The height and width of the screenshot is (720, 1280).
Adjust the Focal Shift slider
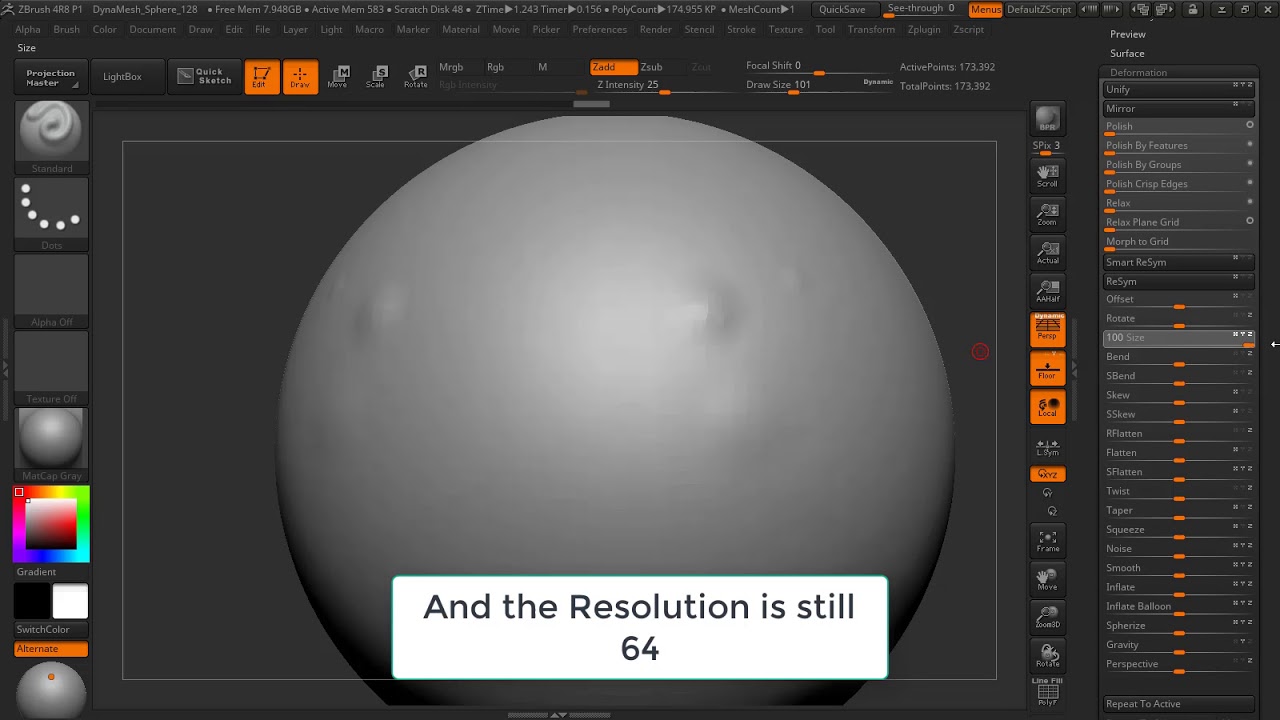coord(819,66)
